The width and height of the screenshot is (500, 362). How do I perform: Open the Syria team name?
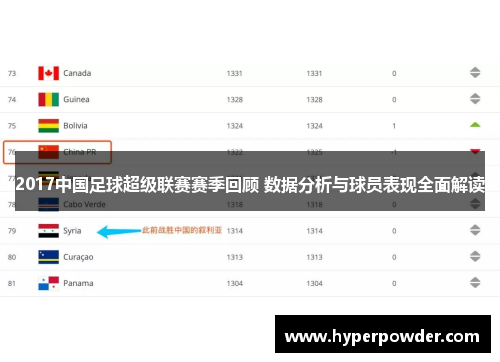point(72,231)
